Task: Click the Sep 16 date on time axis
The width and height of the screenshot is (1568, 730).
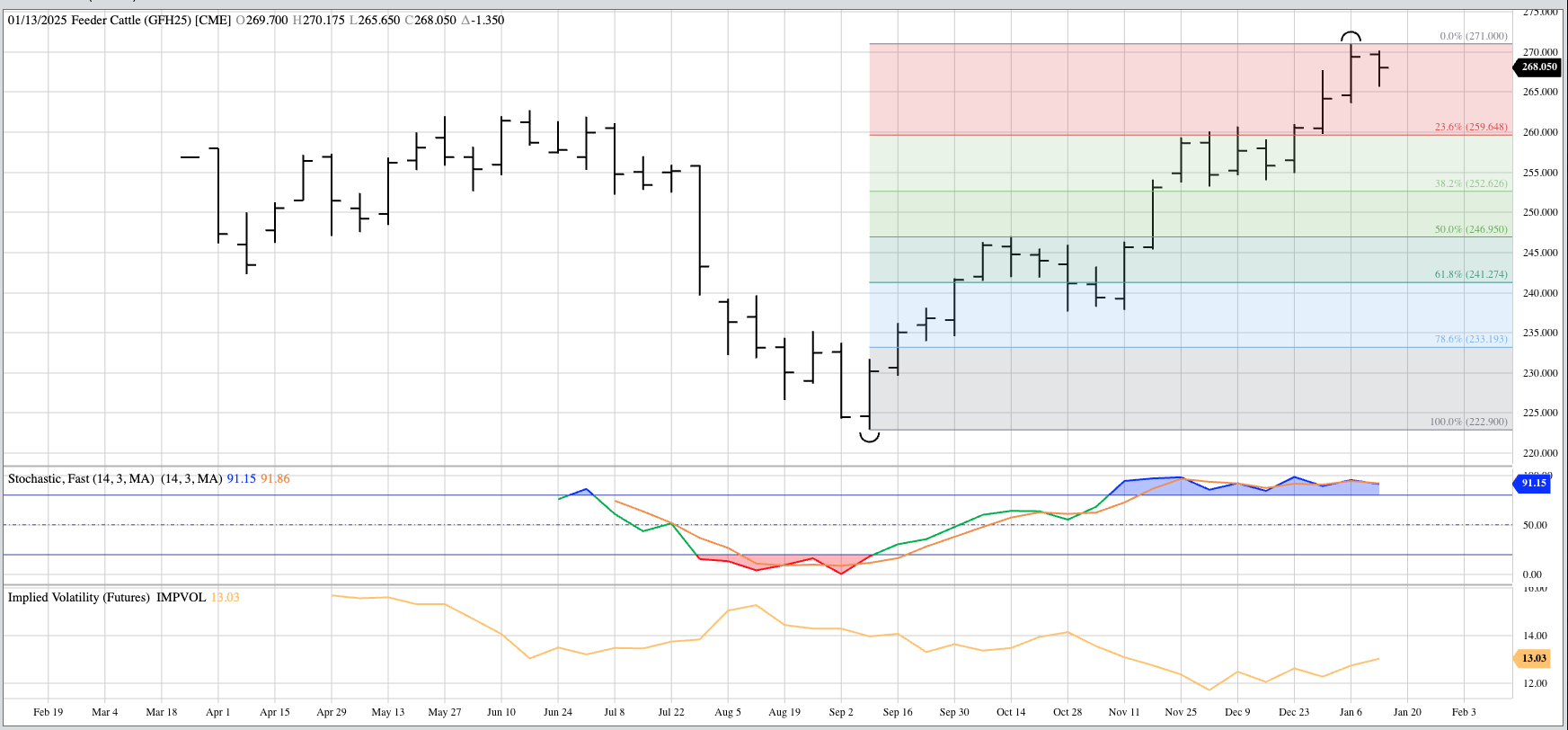Action: (x=897, y=712)
